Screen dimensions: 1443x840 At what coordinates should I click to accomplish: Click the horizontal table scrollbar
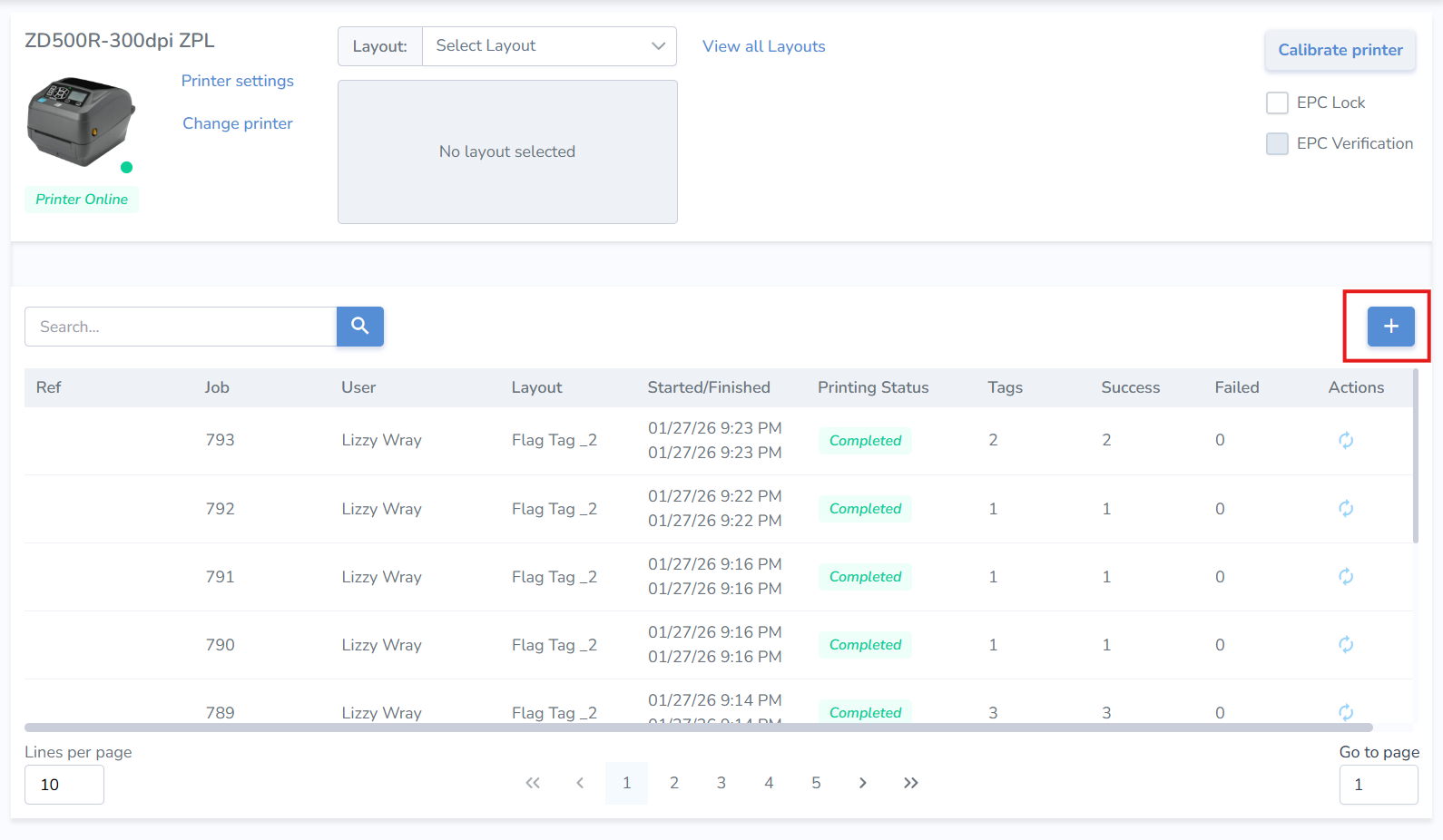(x=698, y=728)
